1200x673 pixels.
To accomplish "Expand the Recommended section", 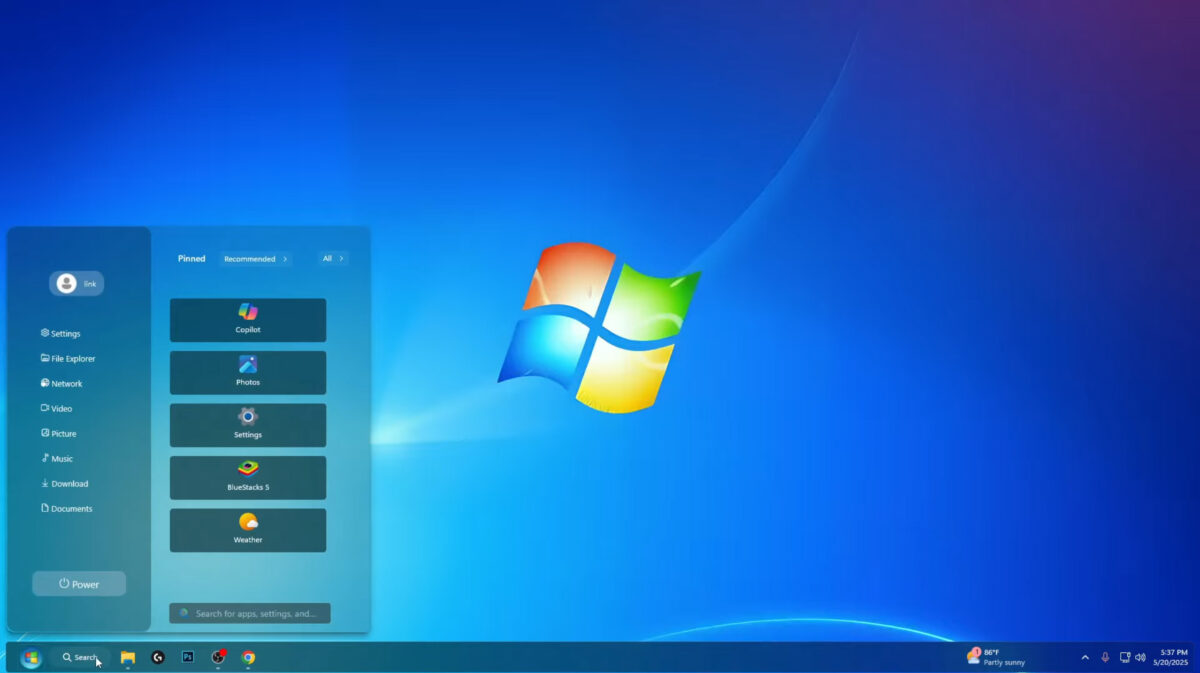I will pyautogui.click(x=254, y=258).
